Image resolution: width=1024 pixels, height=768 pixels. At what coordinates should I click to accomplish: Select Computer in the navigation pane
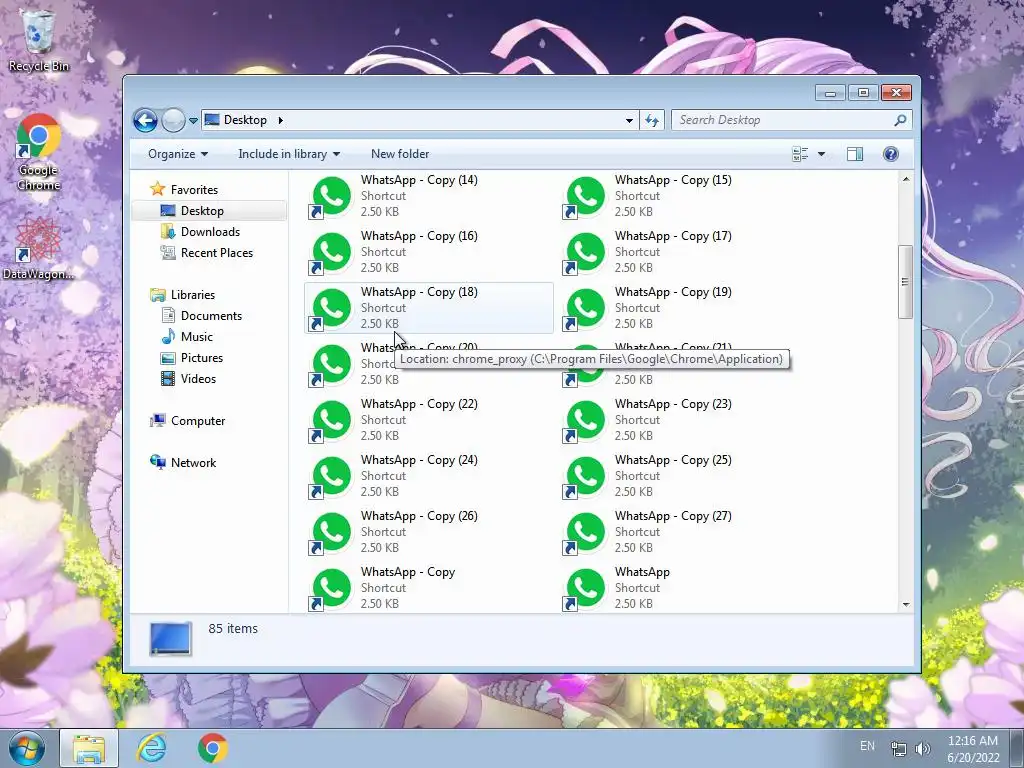198,421
